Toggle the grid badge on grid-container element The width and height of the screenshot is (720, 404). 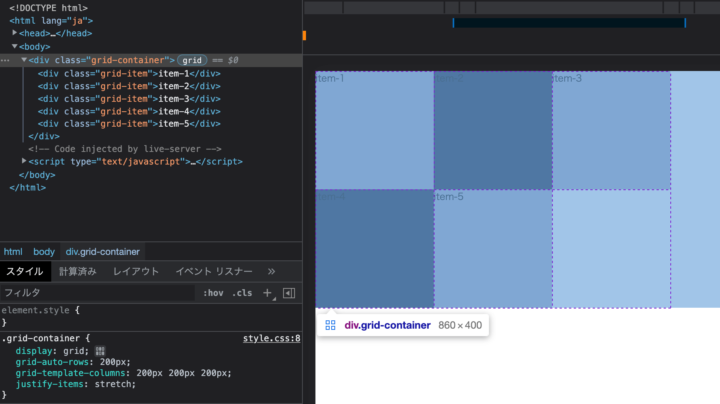[192, 60]
